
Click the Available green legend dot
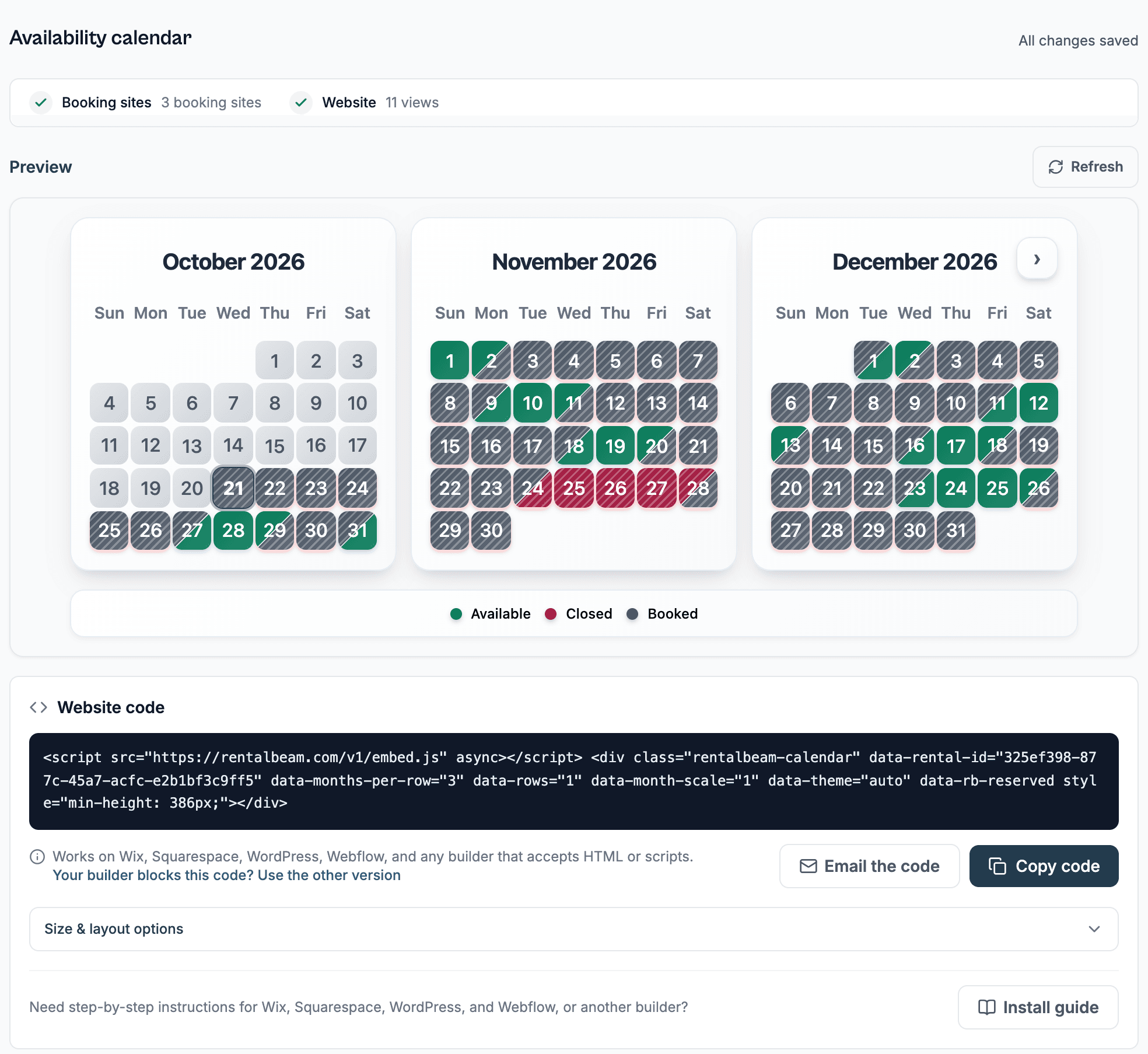tap(456, 614)
